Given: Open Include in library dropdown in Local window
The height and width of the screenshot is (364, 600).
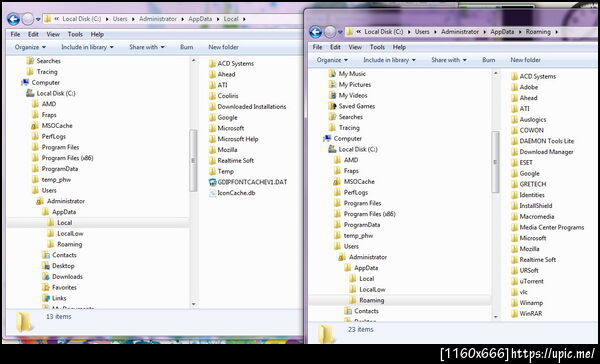Looking at the screenshot, I should point(87,47).
